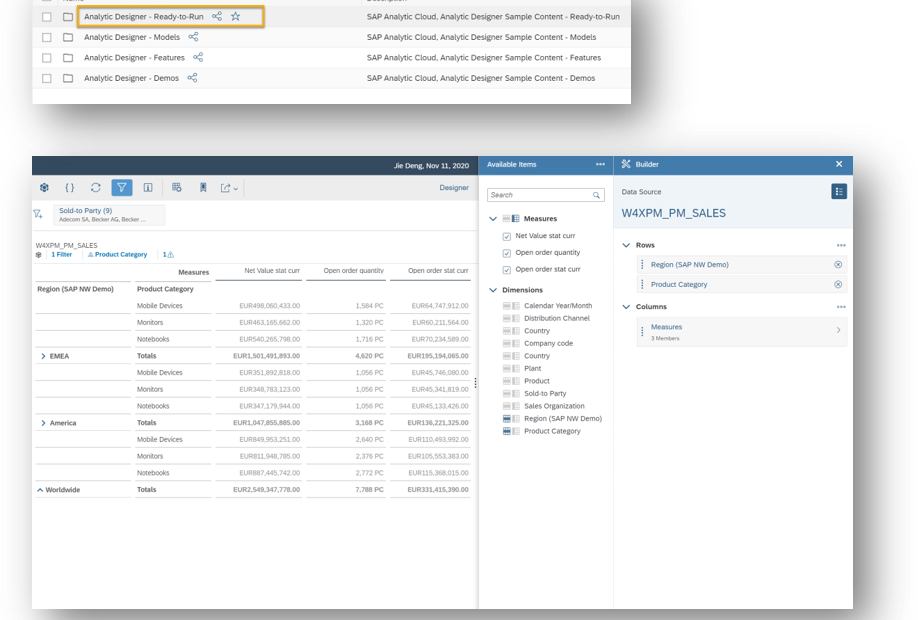918x620 pixels.
Task: Toggle the funnel filter button in the toolbar
Action: pos(122,187)
